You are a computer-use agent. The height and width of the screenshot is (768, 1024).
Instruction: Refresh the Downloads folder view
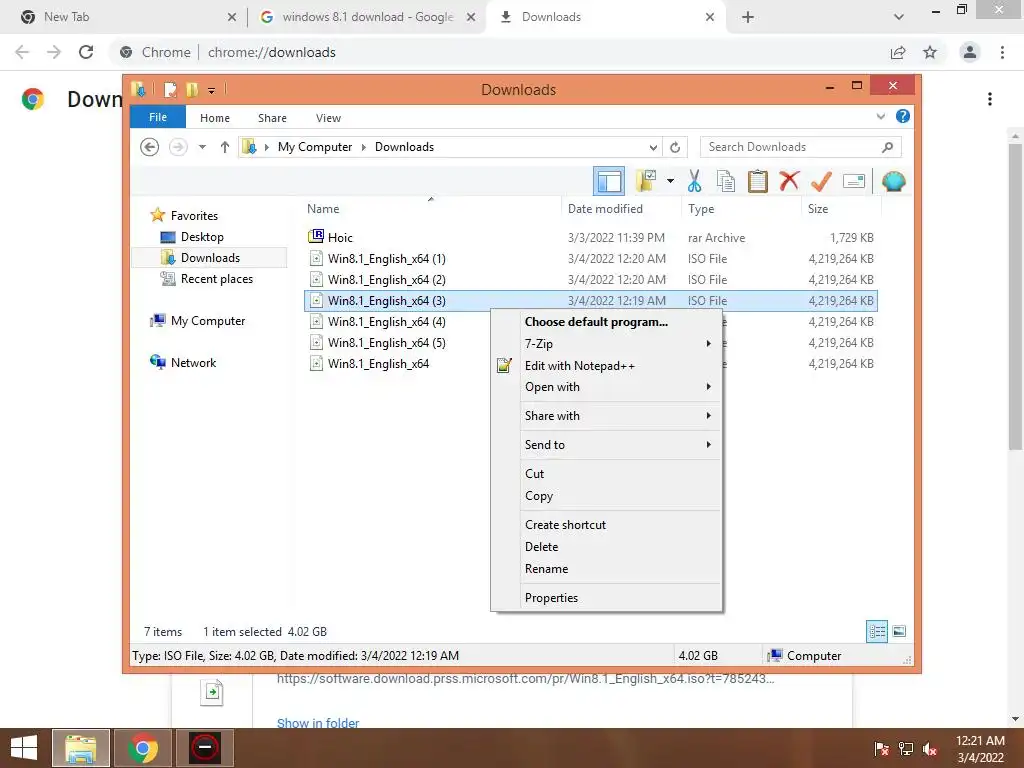pos(675,147)
